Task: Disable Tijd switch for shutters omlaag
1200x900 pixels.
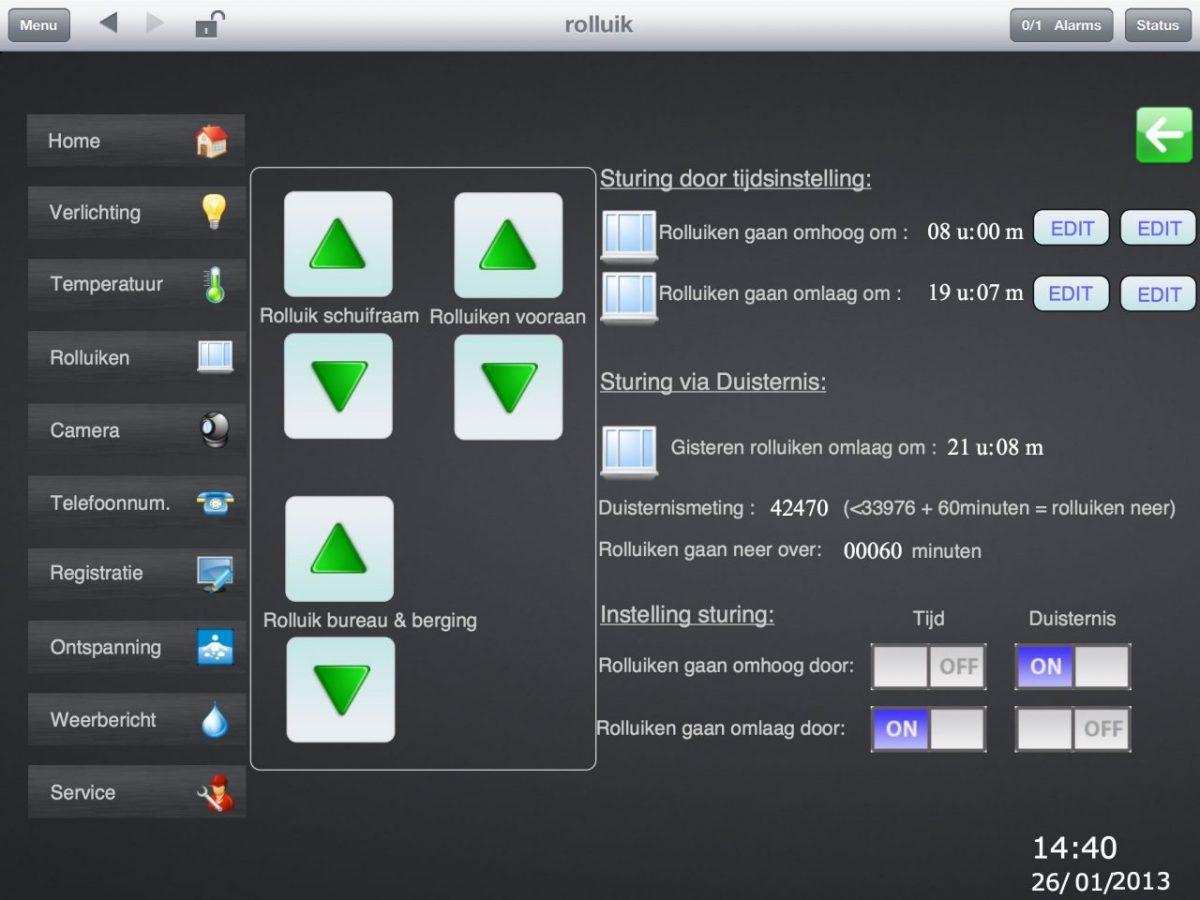Action: pos(928,729)
